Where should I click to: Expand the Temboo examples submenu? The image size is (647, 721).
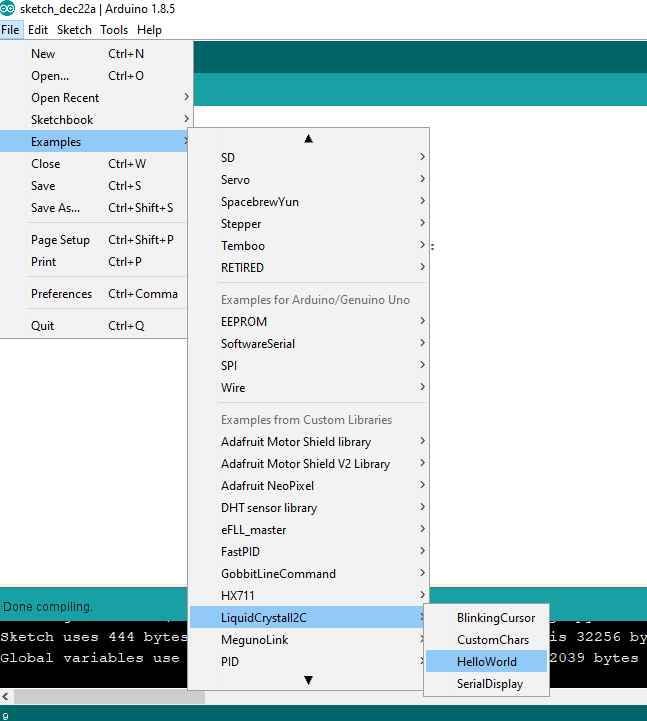[x=309, y=246]
